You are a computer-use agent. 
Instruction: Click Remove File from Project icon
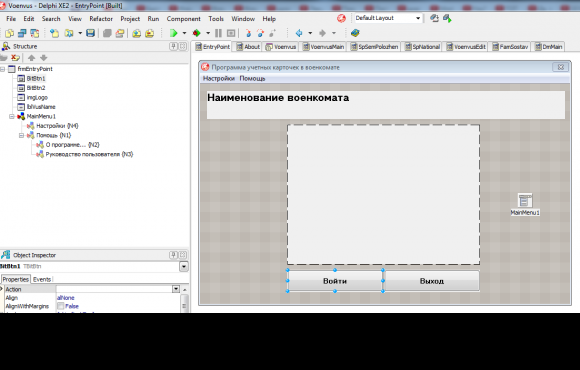(x=149, y=33)
